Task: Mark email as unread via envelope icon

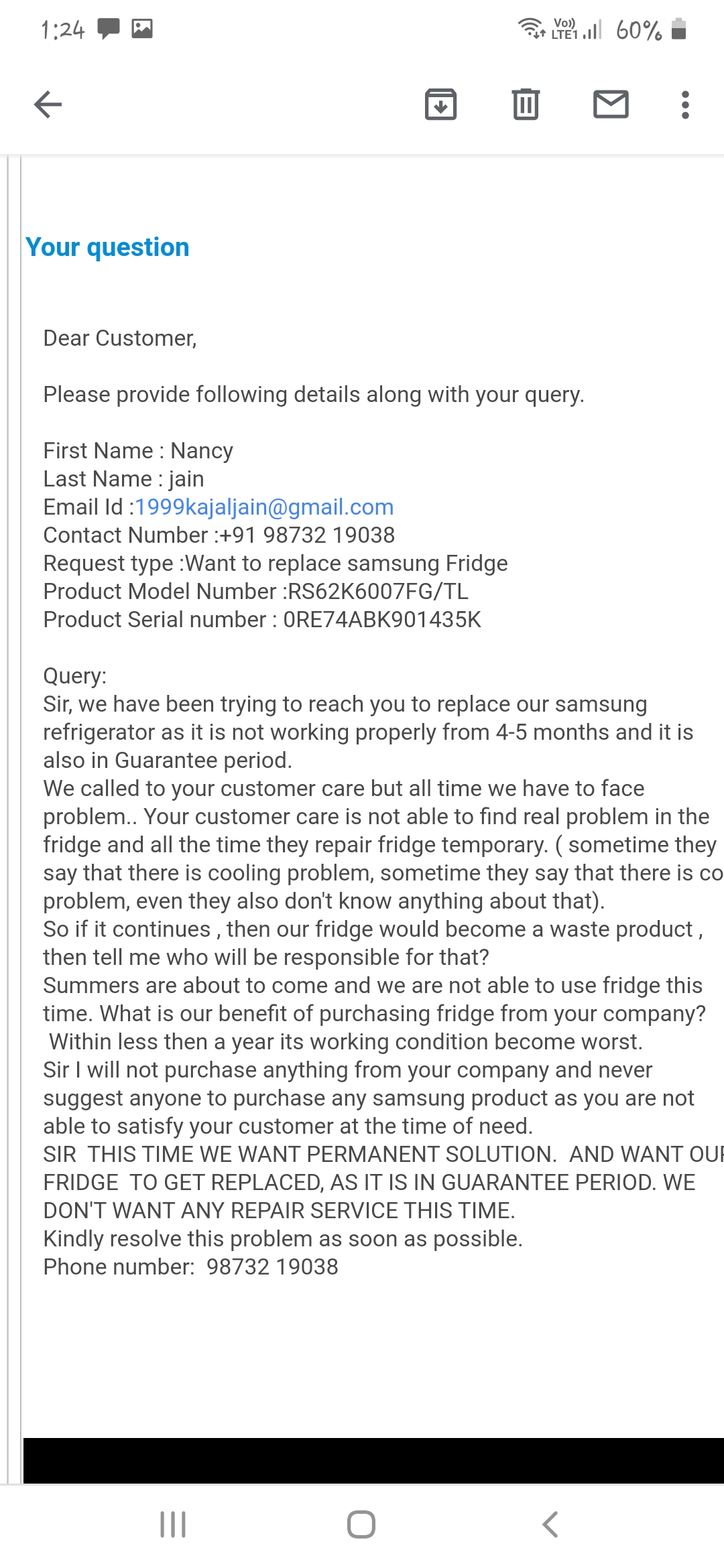Action: pyautogui.click(x=611, y=105)
